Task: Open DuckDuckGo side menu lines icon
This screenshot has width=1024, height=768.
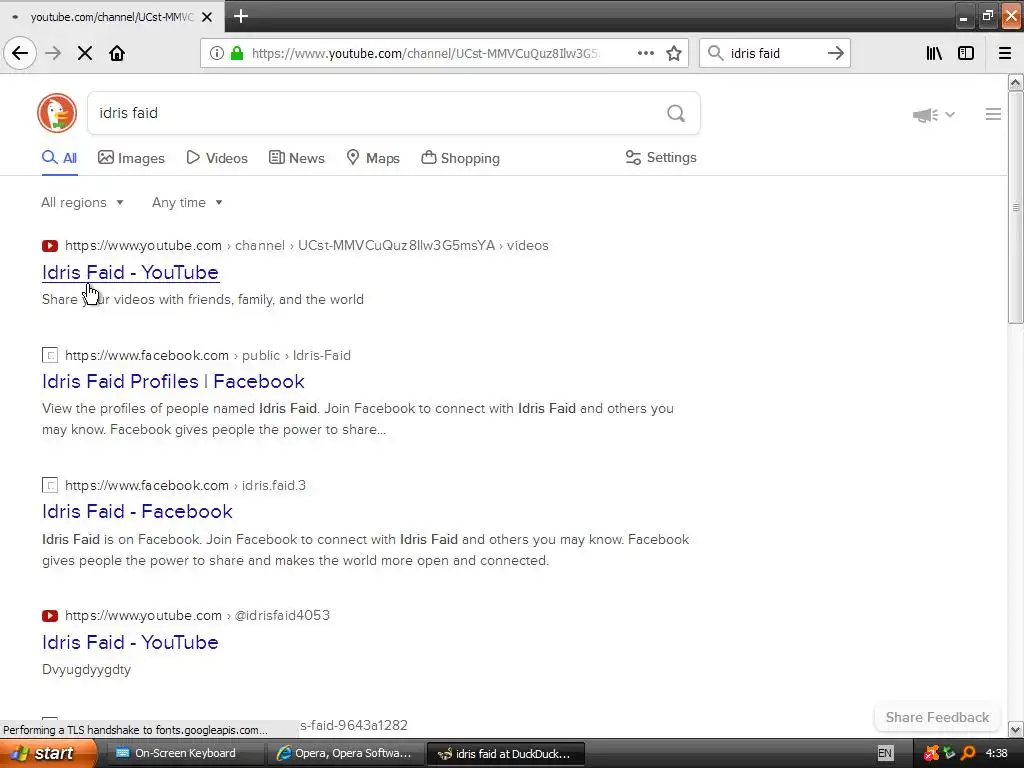Action: tap(993, 114)
